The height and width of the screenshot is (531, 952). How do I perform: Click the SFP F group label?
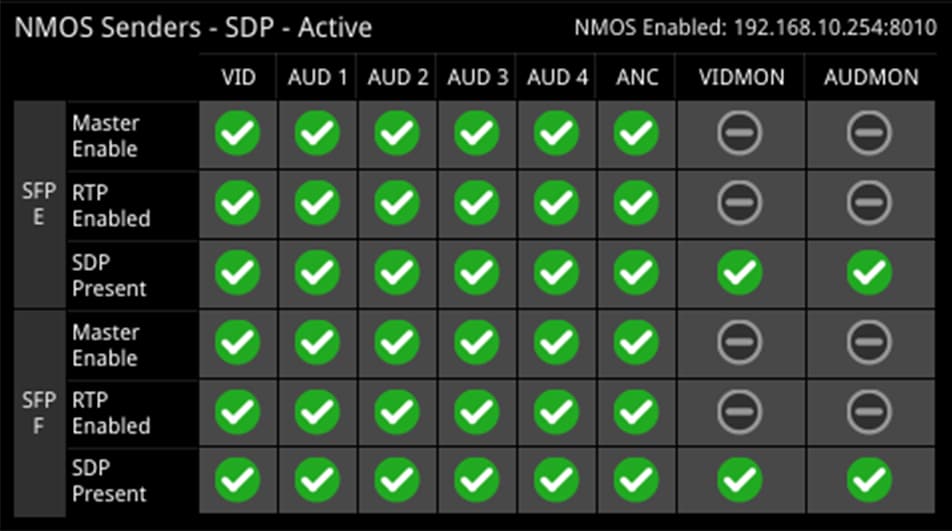click(x=39, y=413)
